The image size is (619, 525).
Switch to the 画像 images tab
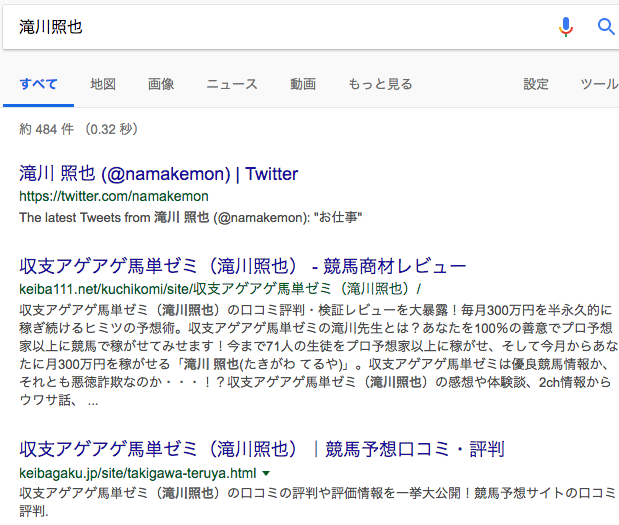[x=161, y=84]
